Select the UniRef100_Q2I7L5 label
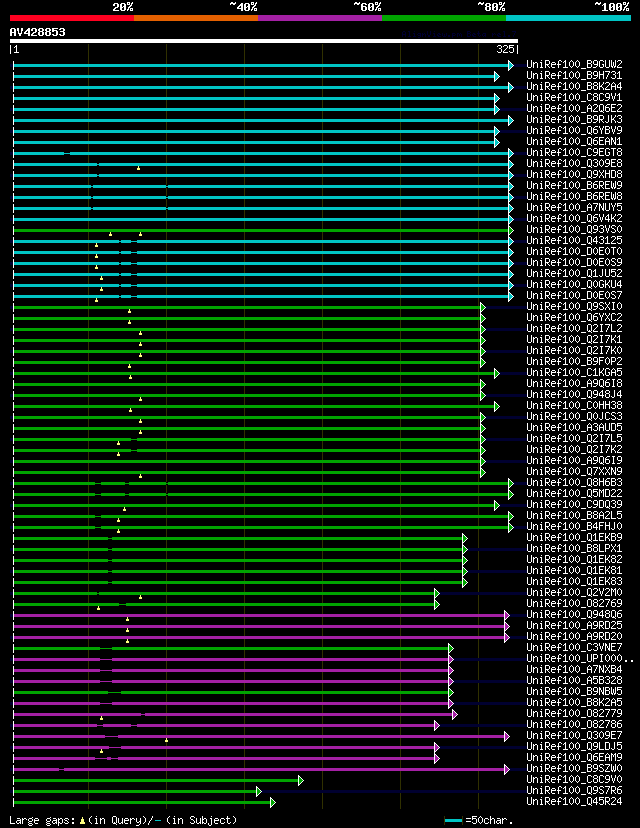 coord(575,438)
